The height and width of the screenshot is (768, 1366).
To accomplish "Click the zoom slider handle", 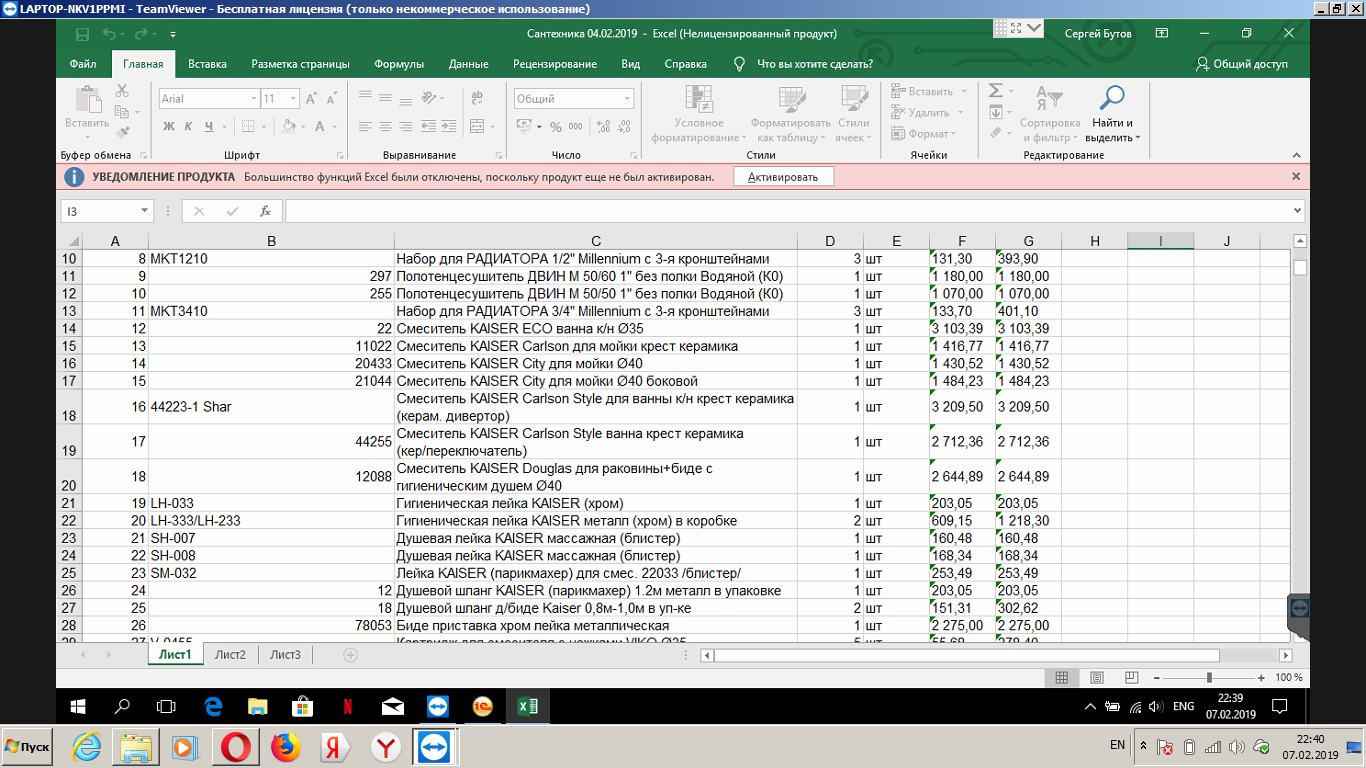I will click(x=1209, y=678).
